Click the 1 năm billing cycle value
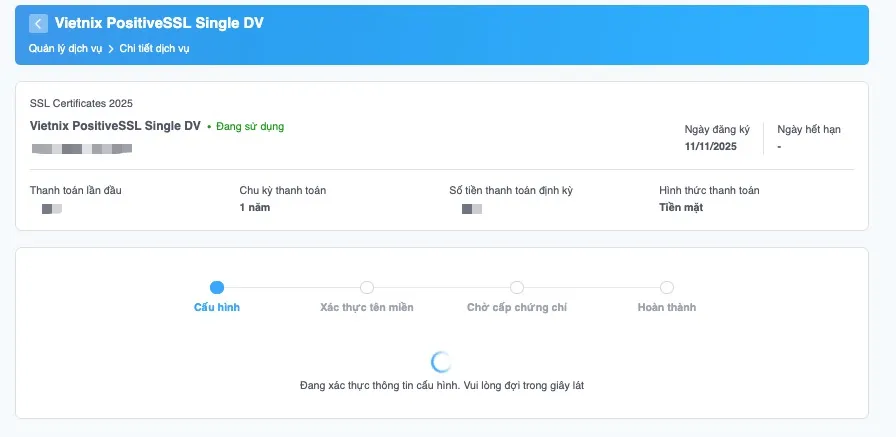The image size is (896, 437). coord(255,207)
